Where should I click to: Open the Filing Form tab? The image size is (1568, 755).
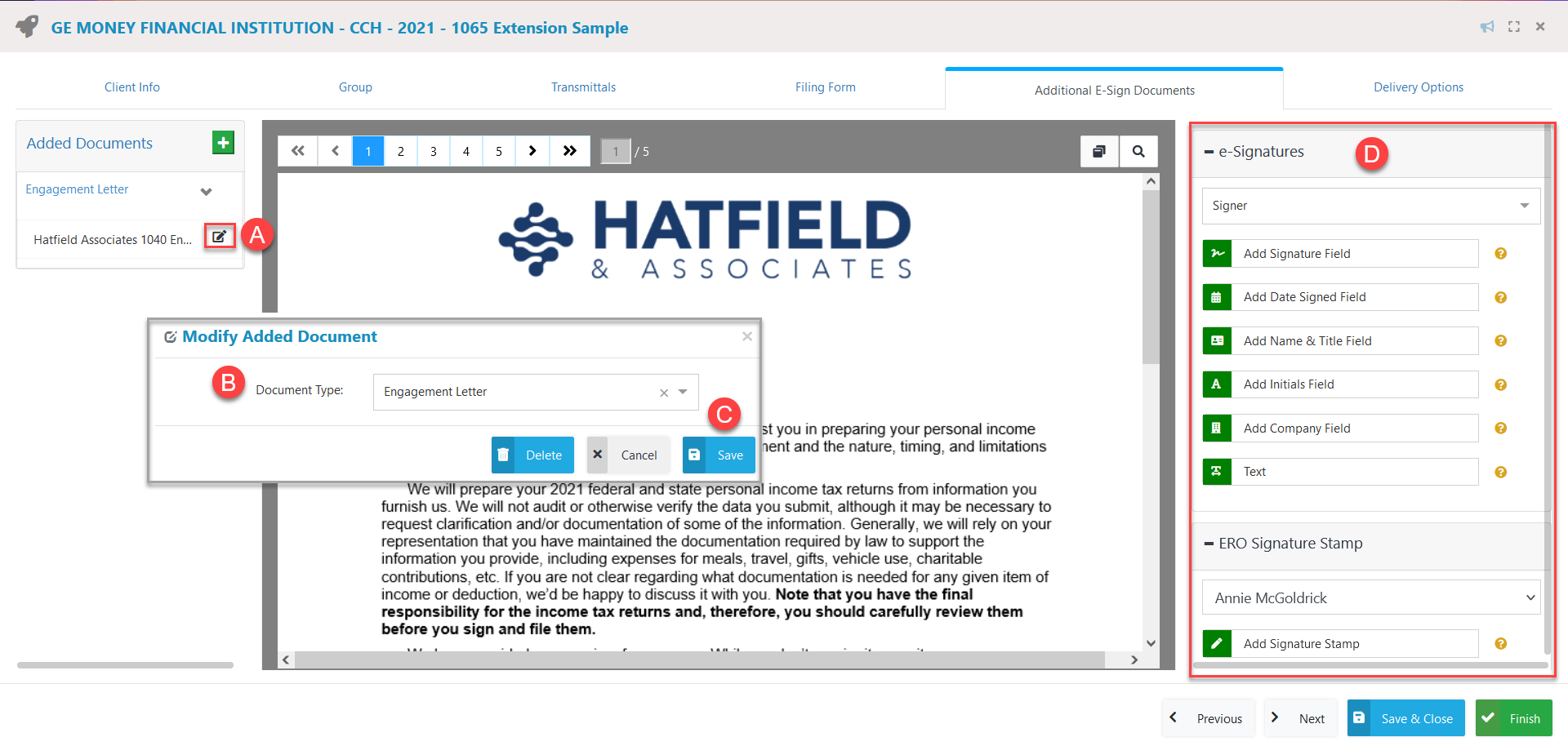pos(826,87)
